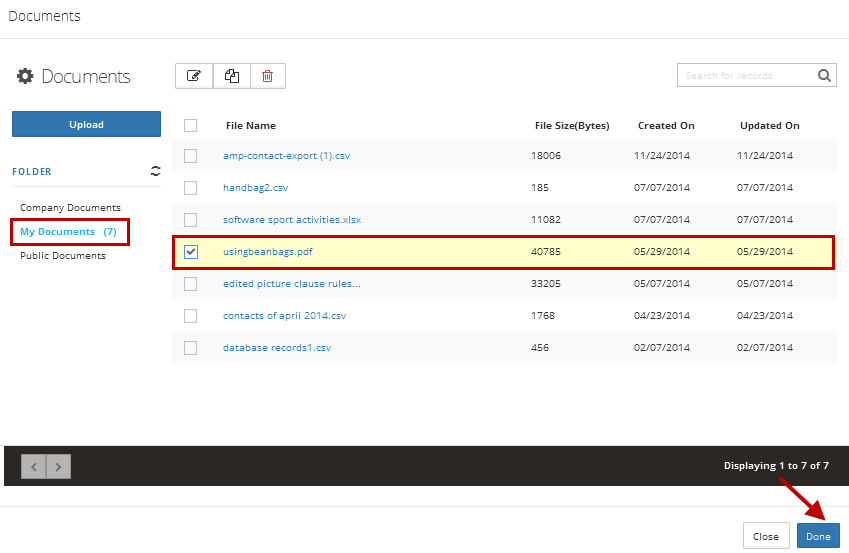
Task: Check the handbag2.csv checkbox
Action: pos(191,188)
